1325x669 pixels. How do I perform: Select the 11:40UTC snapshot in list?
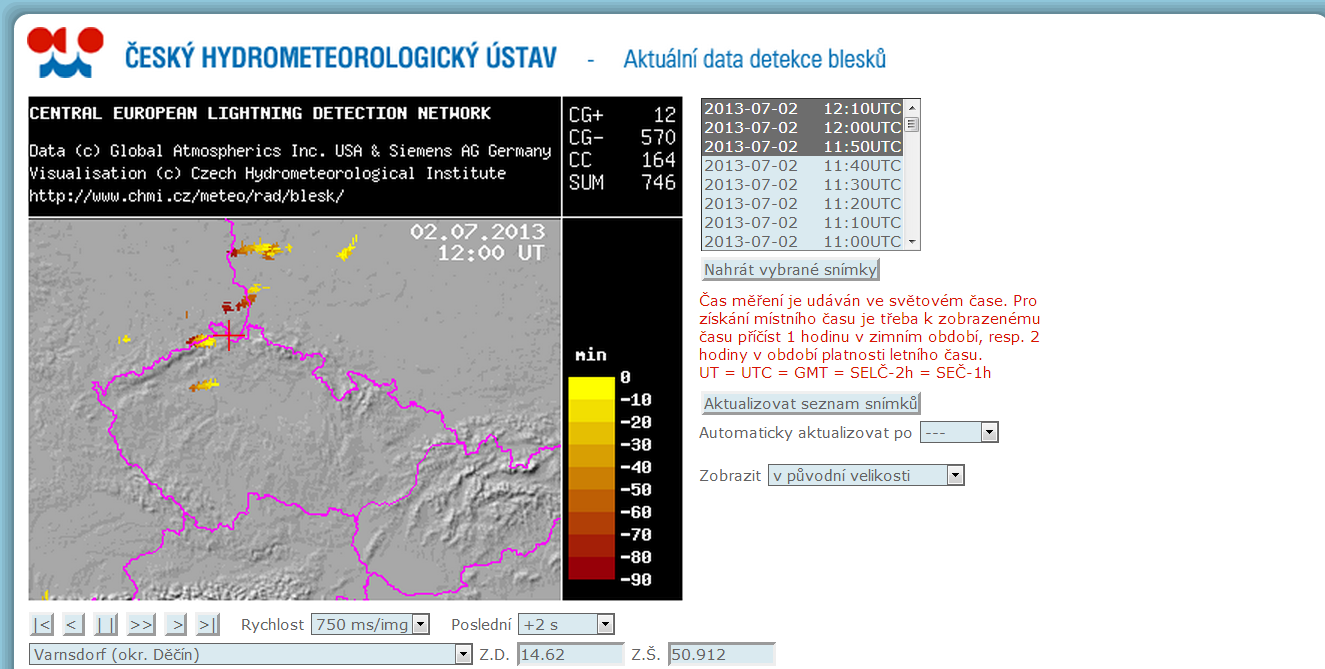click(x=802, y=166)
